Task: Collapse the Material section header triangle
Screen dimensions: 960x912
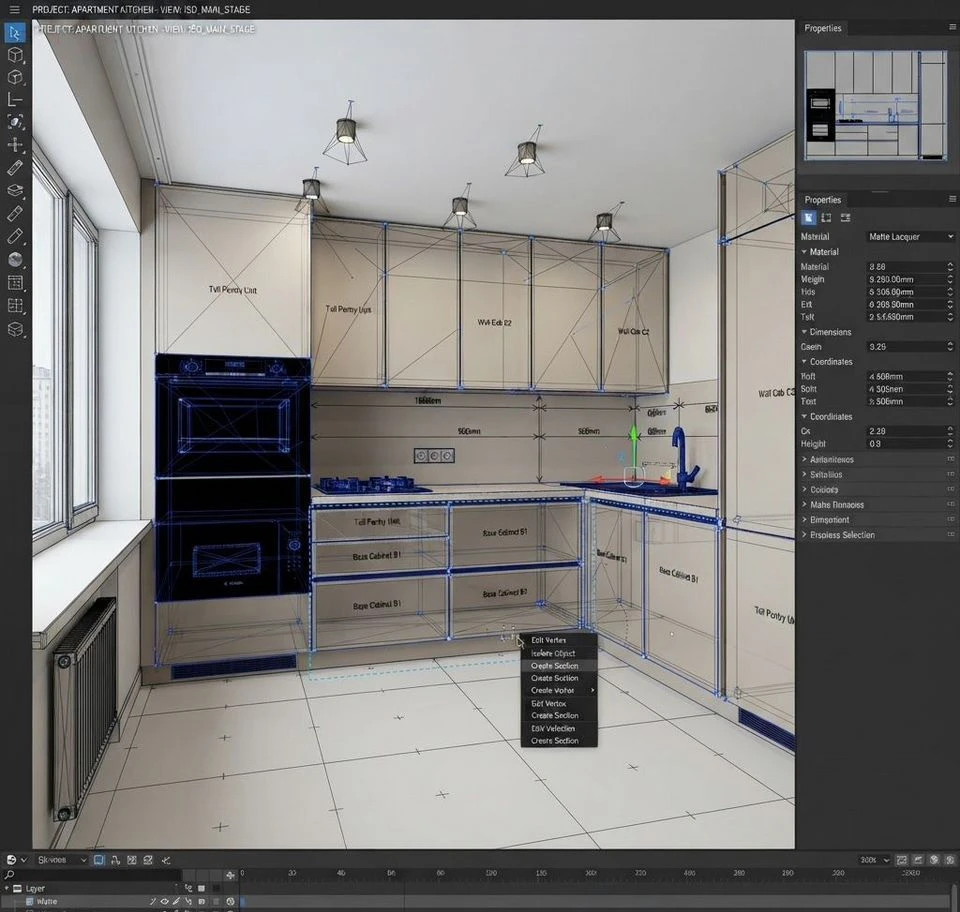Action: pyautogui.click(x=804, y=252)
